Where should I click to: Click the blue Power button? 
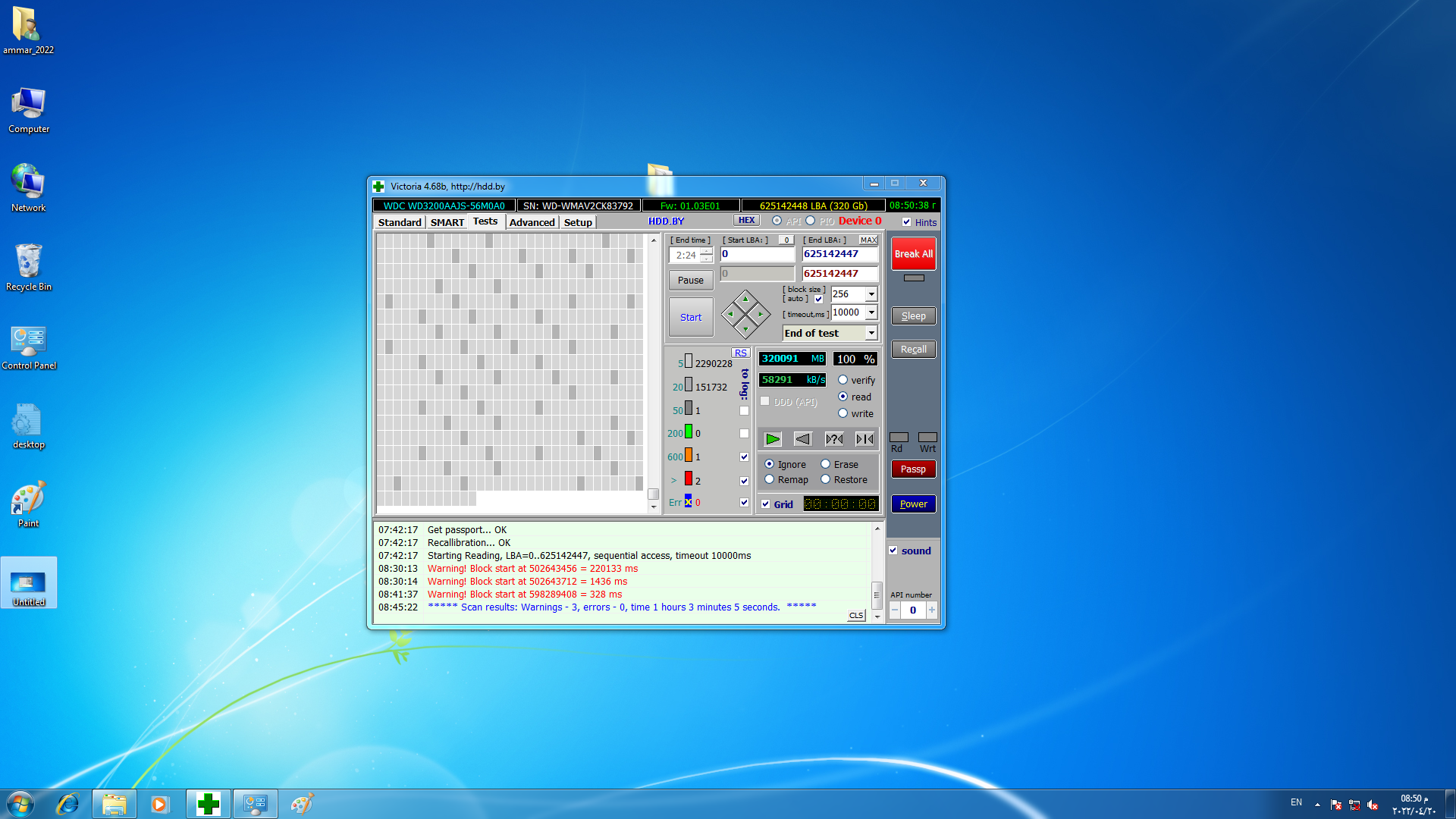pos(914,504)
